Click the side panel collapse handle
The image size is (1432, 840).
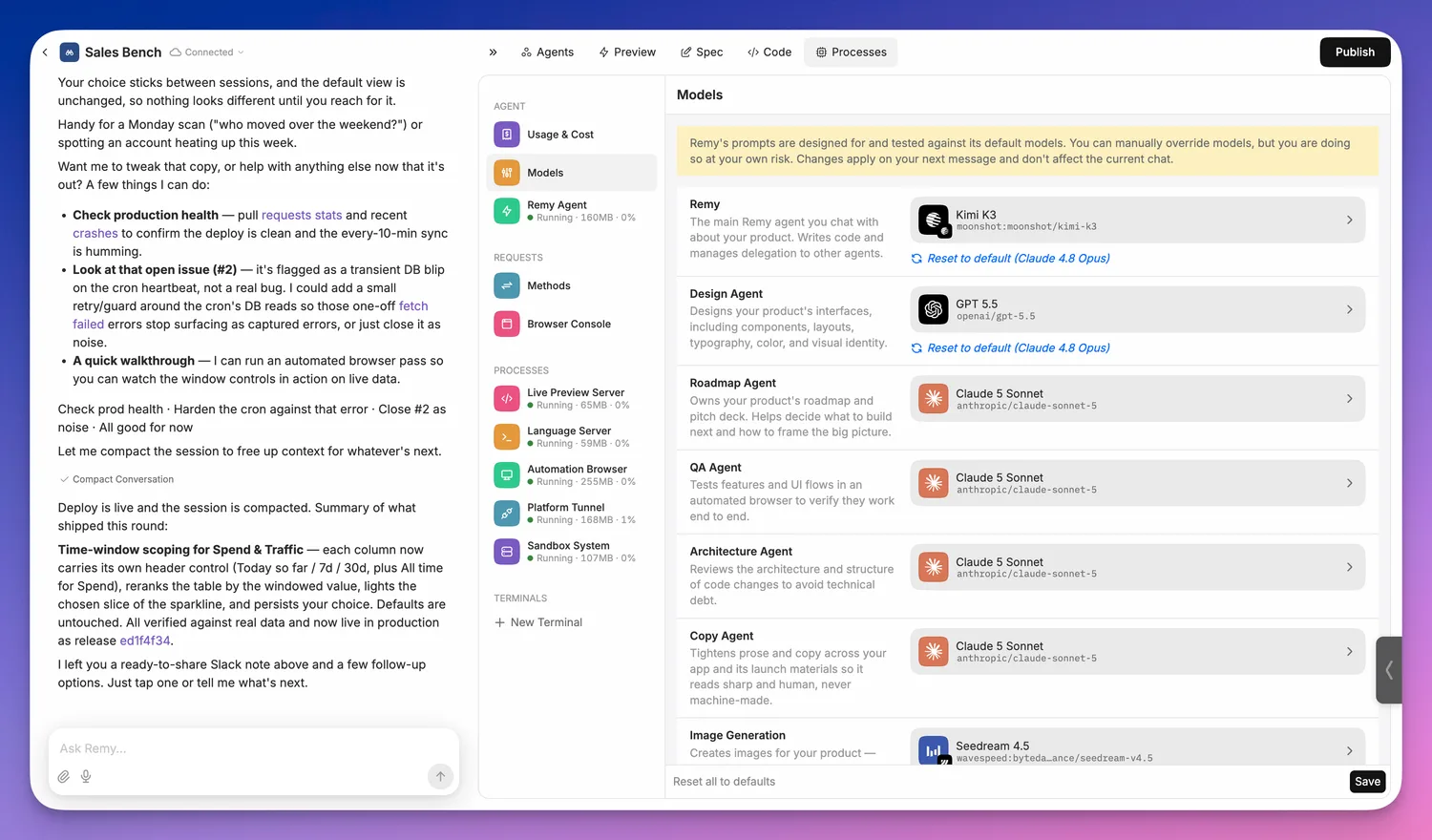[1389, 670]
